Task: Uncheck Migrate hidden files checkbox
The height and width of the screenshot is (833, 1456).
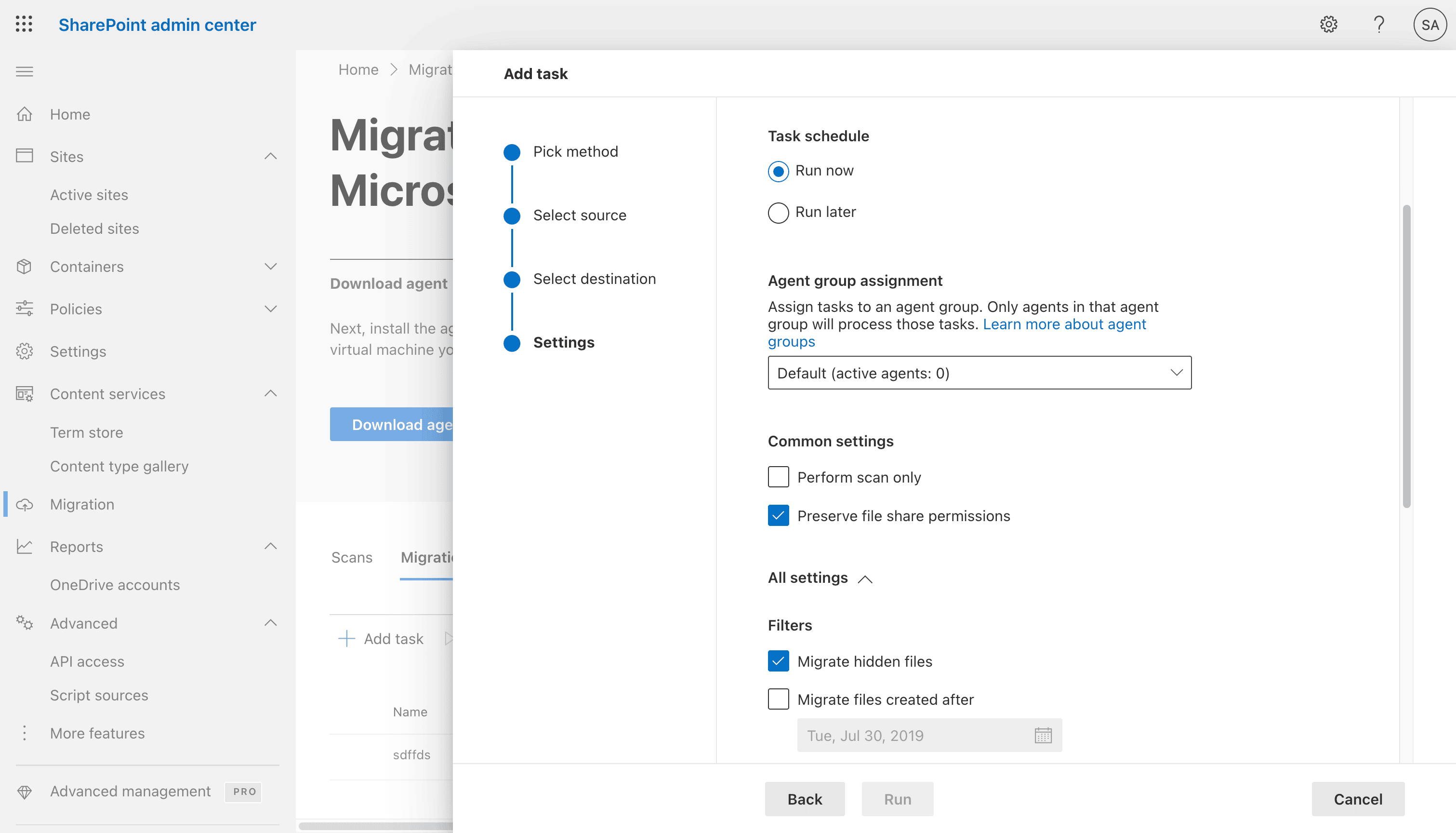Action: pyautogui.click(x=778, y=661)
